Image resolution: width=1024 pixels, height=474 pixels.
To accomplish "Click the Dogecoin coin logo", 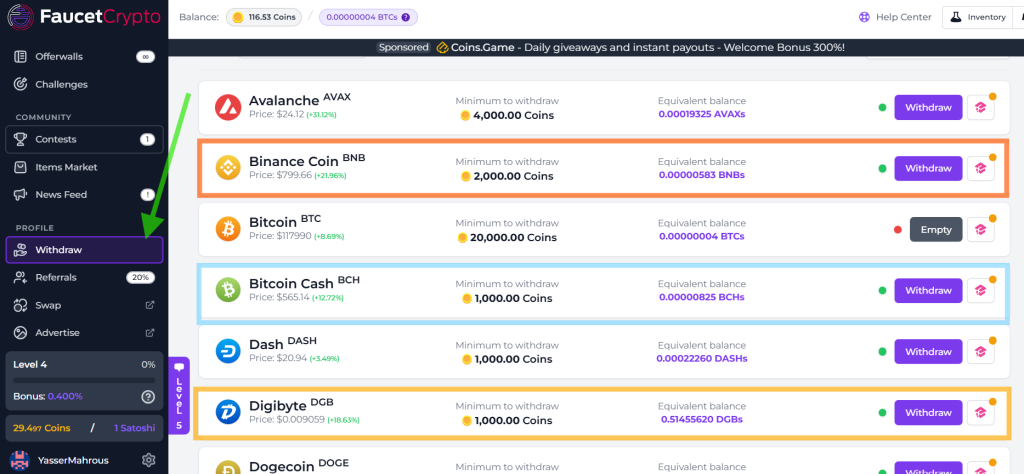I will (x=229, y=469).
